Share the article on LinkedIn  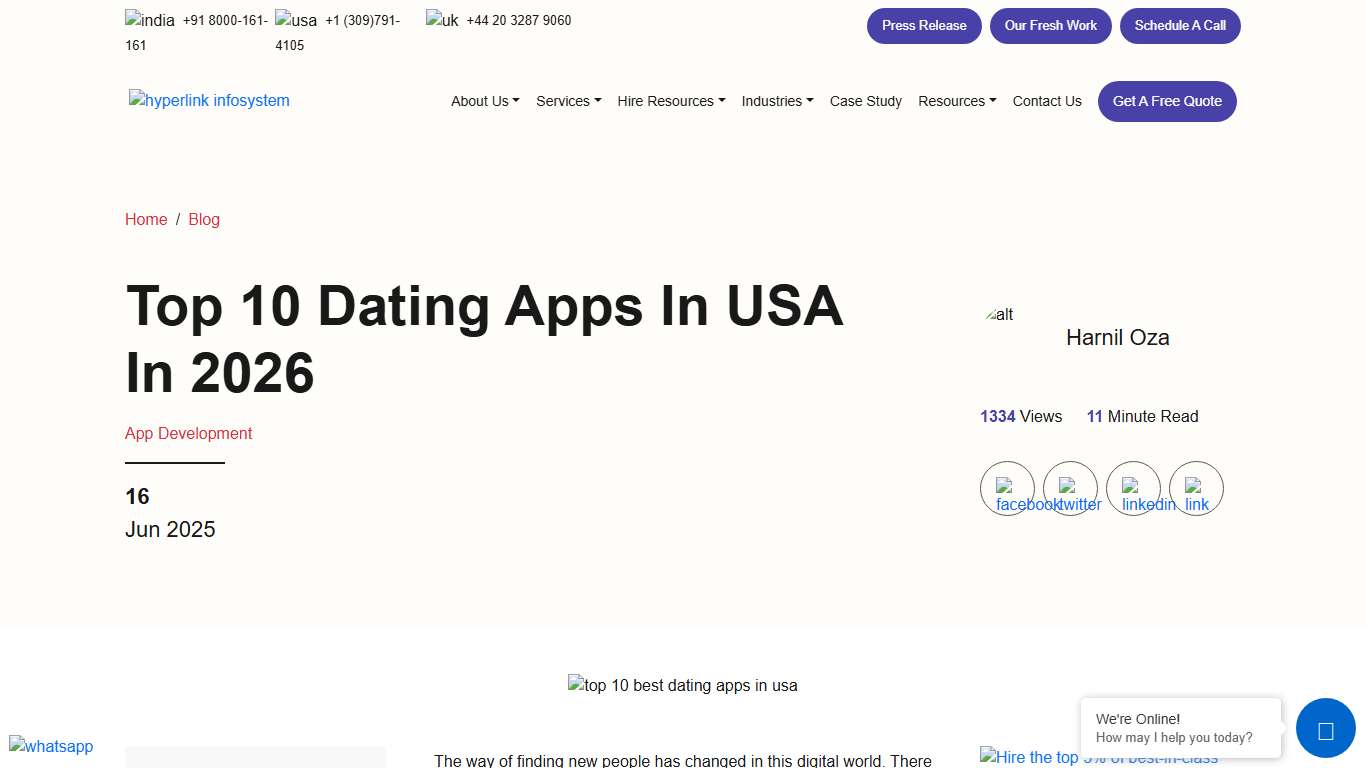coord(1133,489)
